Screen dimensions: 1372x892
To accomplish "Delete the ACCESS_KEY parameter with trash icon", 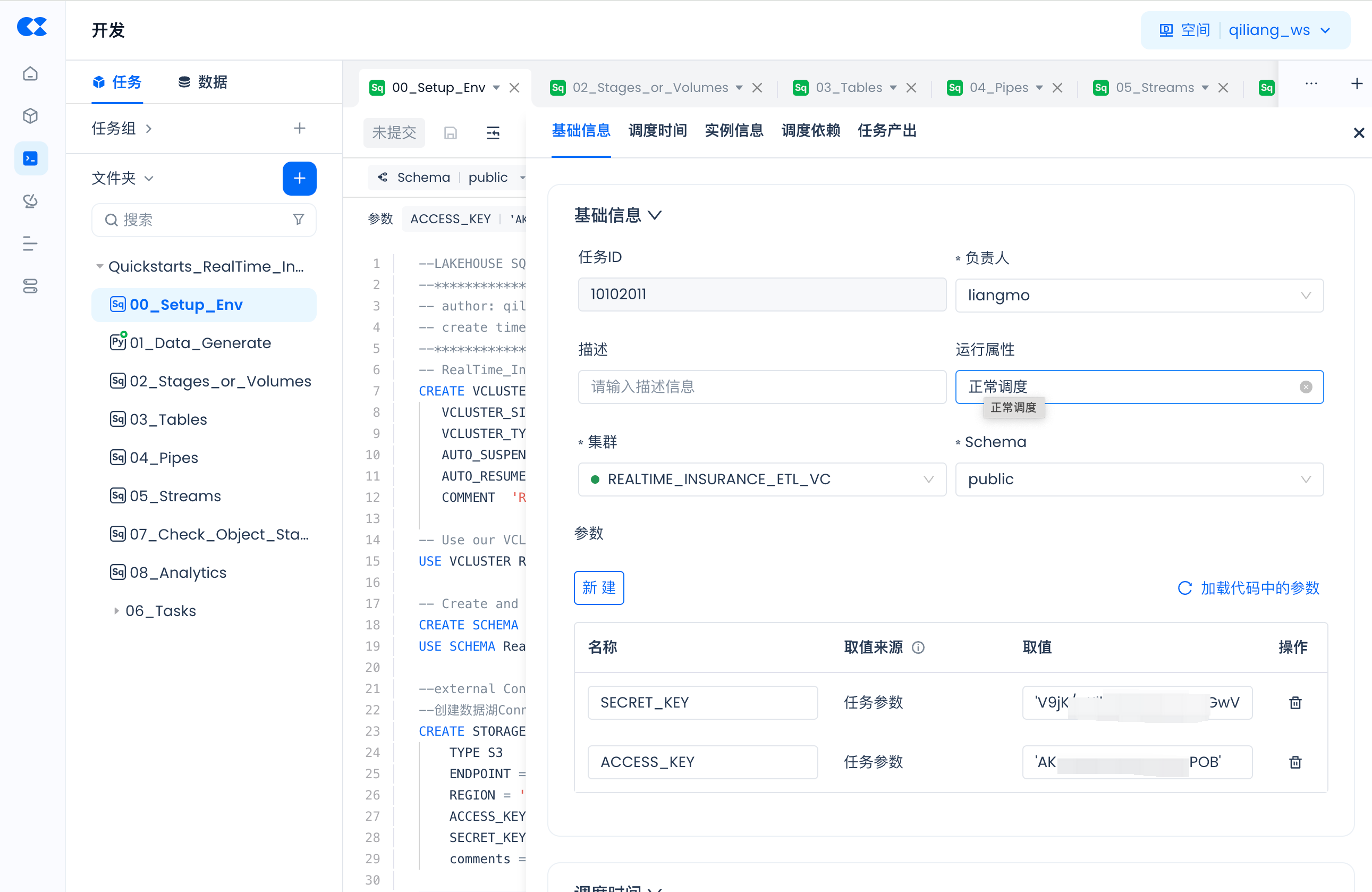I will coord(1295,762).
